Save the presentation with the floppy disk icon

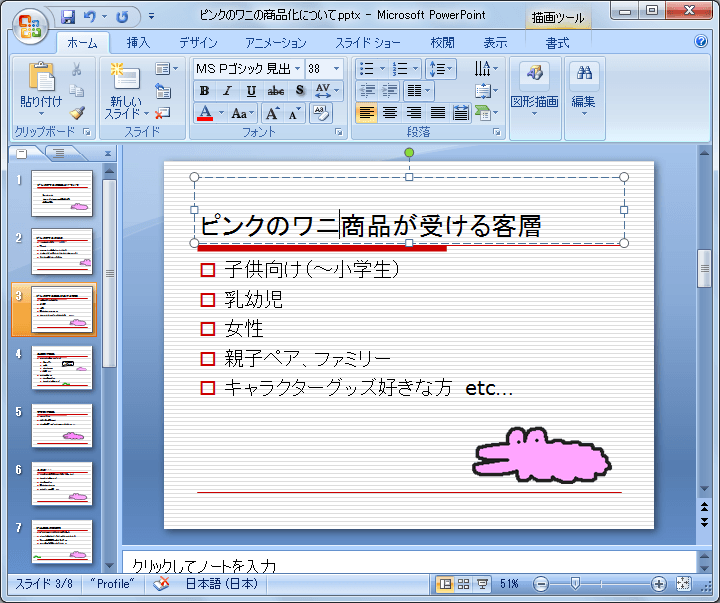(x=68, y=17)
